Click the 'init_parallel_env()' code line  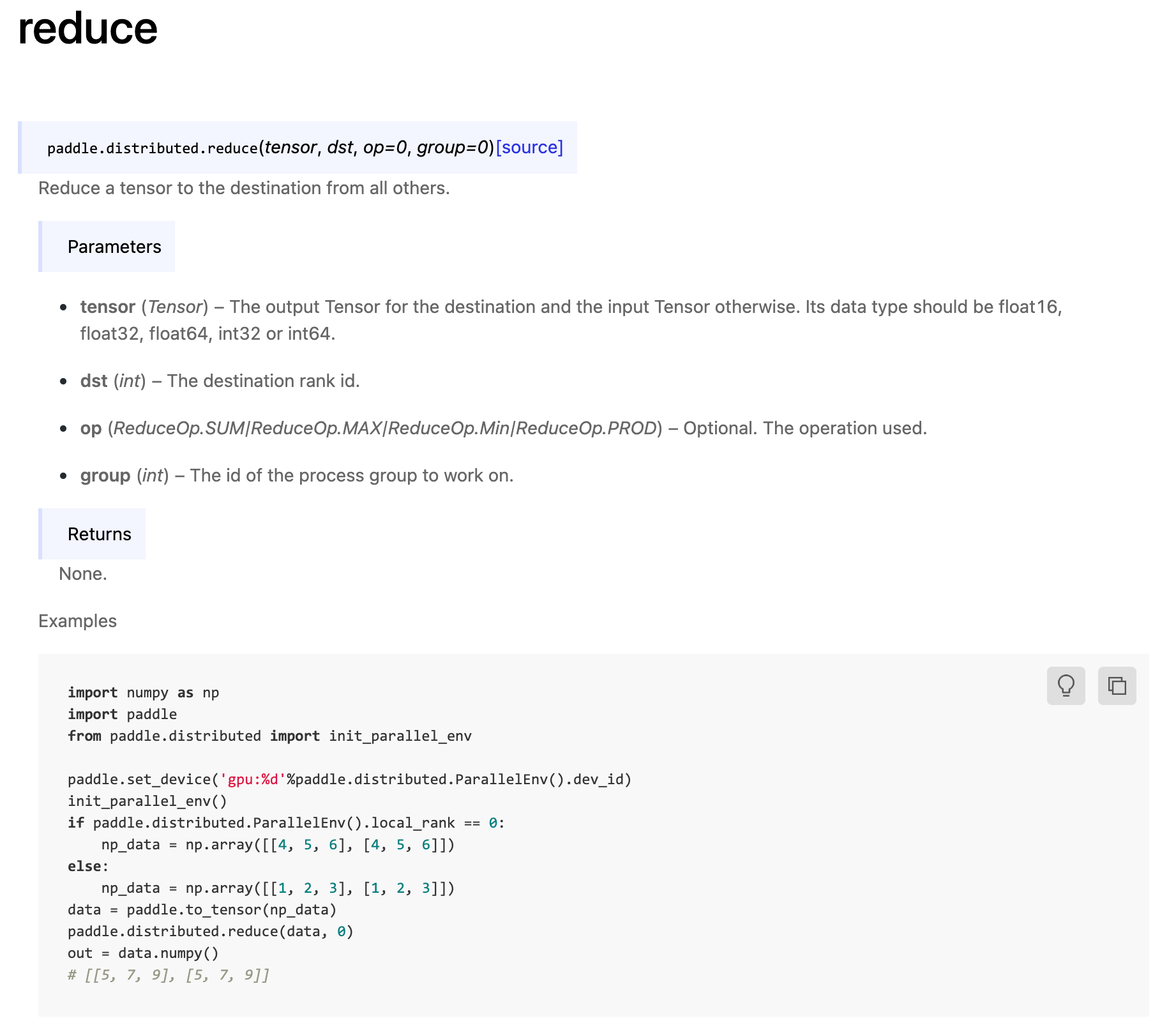click(147, 801)
